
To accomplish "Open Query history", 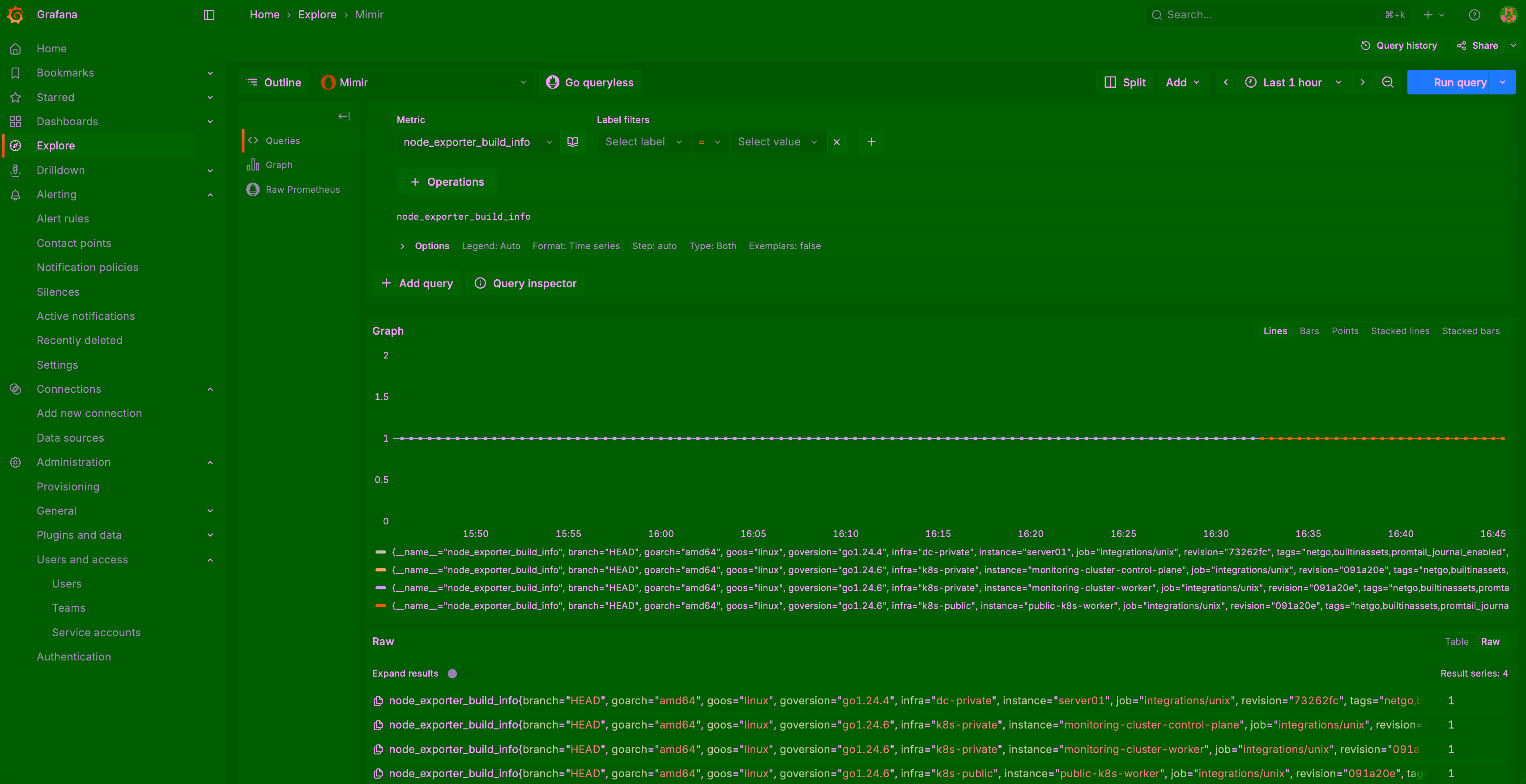I will (x=1398, y=45).
